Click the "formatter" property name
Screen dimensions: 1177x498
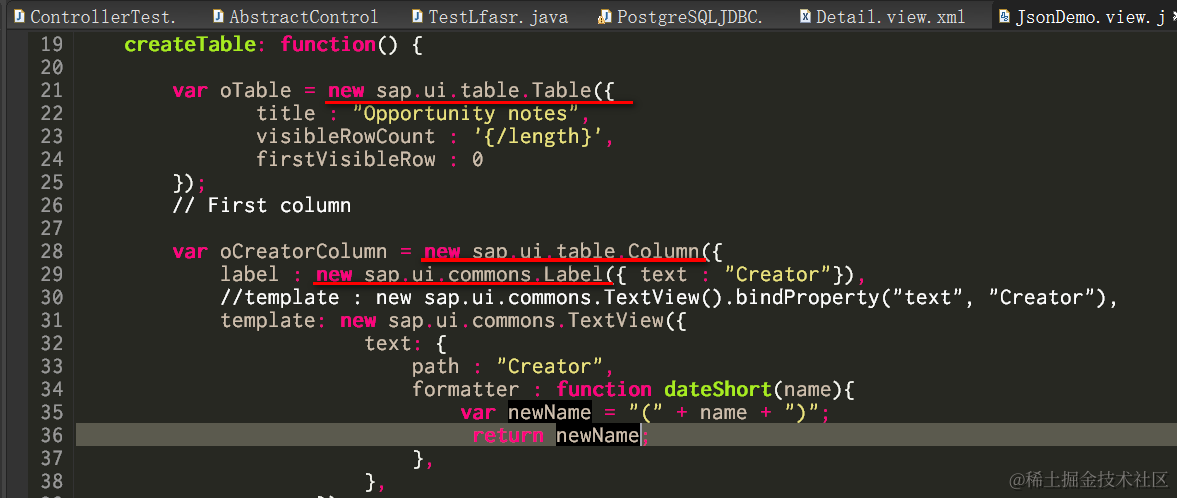tap(465, 389)
